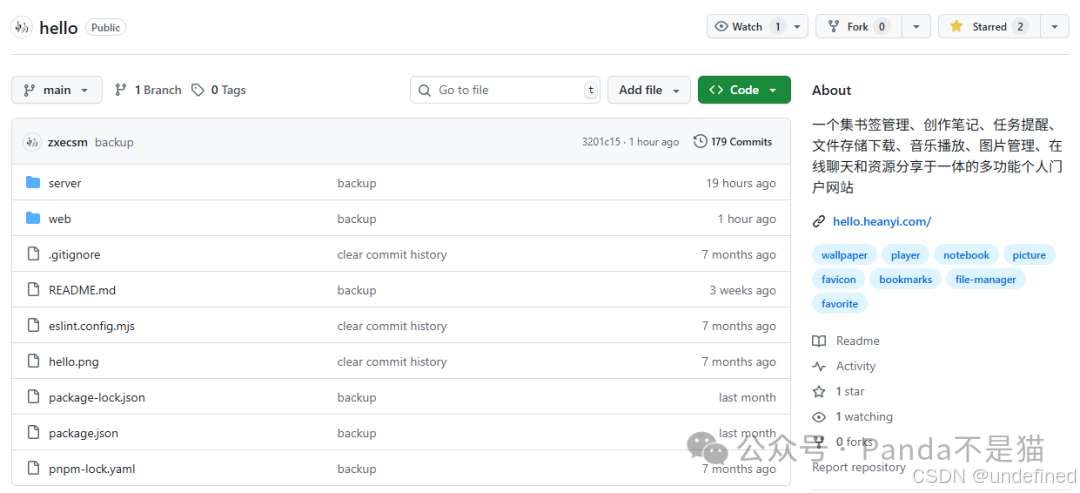The height and width of the screenshot is (493, 1080).
Task: Open the web folder name
Action: [60, 219]
